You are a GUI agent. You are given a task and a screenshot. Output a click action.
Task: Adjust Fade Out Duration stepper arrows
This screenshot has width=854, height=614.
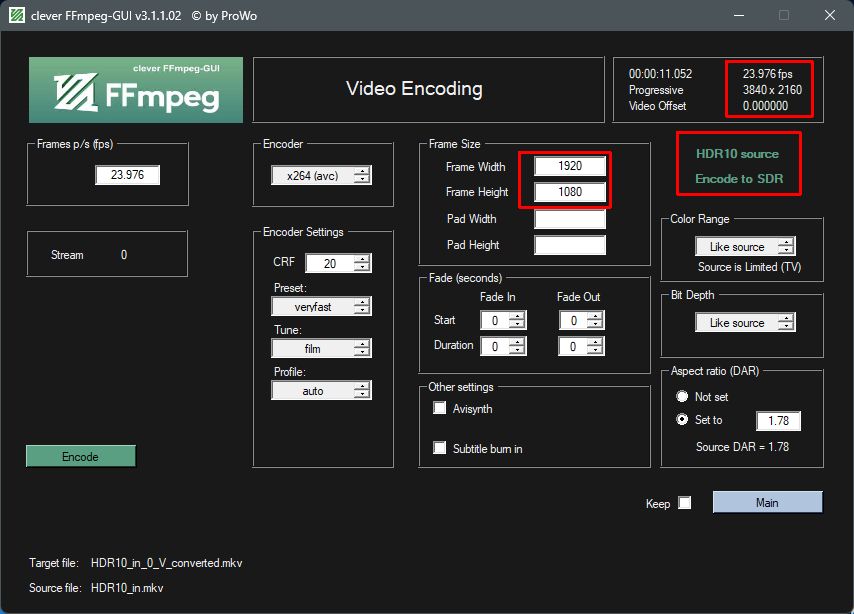595,346
